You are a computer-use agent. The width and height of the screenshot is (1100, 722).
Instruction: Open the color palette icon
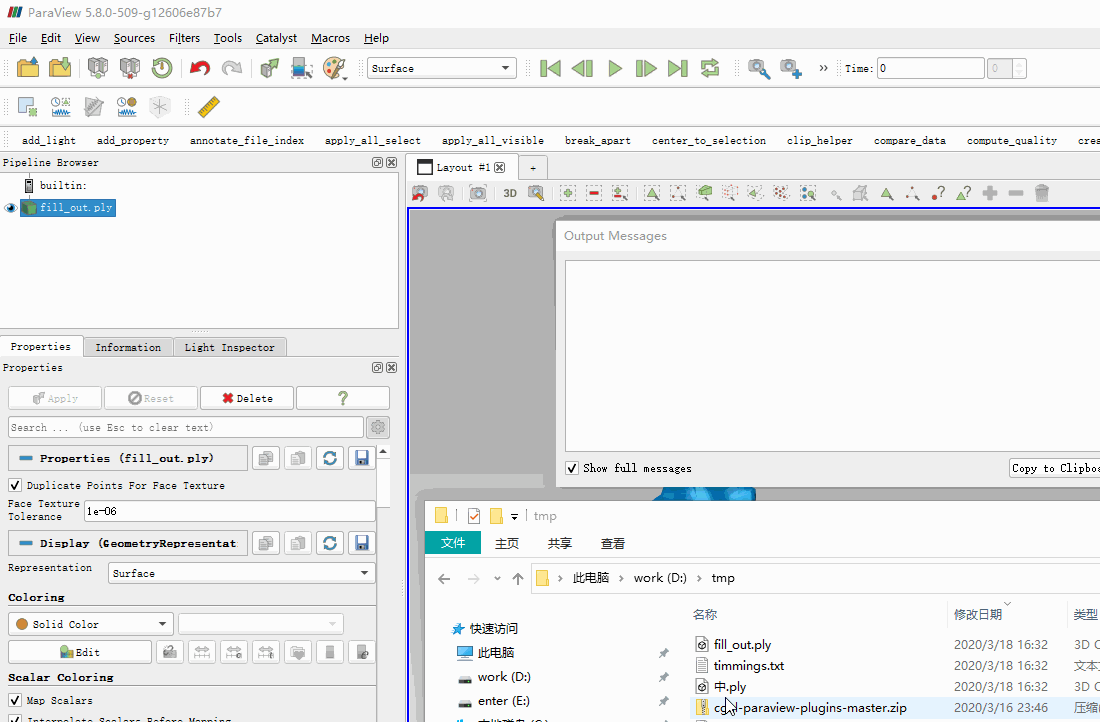pyautogui.click(x=335, y=68)
